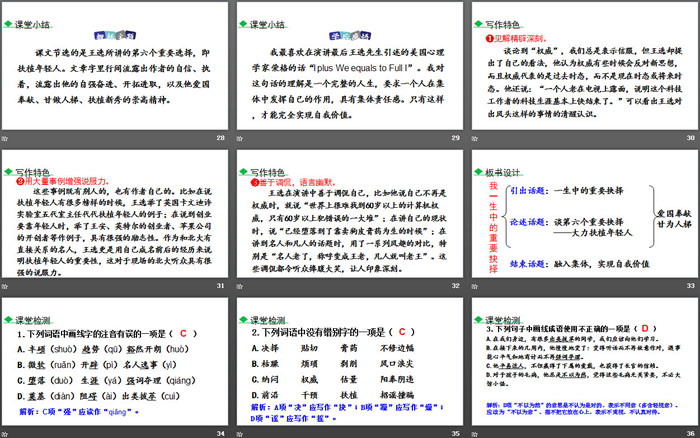Click the 板书设计 heading on slide 33
The height and width of the screenshot is (438, 700).
click(503, 172)
